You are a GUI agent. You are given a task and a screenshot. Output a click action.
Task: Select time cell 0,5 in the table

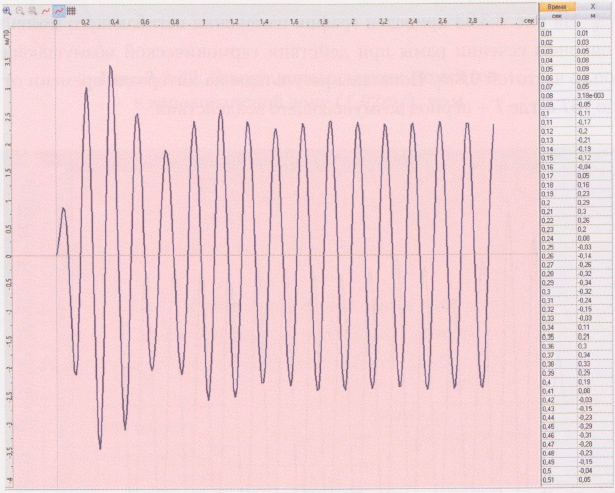(558, 471)
